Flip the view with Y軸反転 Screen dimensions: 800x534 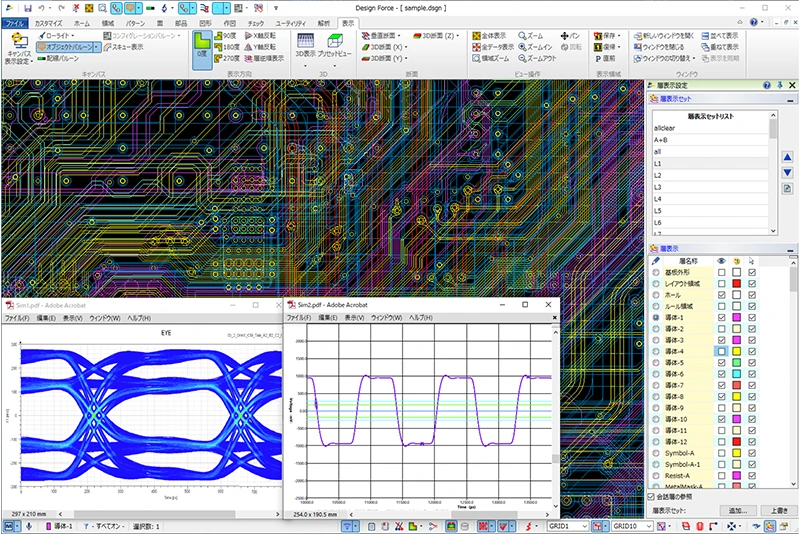pyautogui.click(x=260, y=47)
